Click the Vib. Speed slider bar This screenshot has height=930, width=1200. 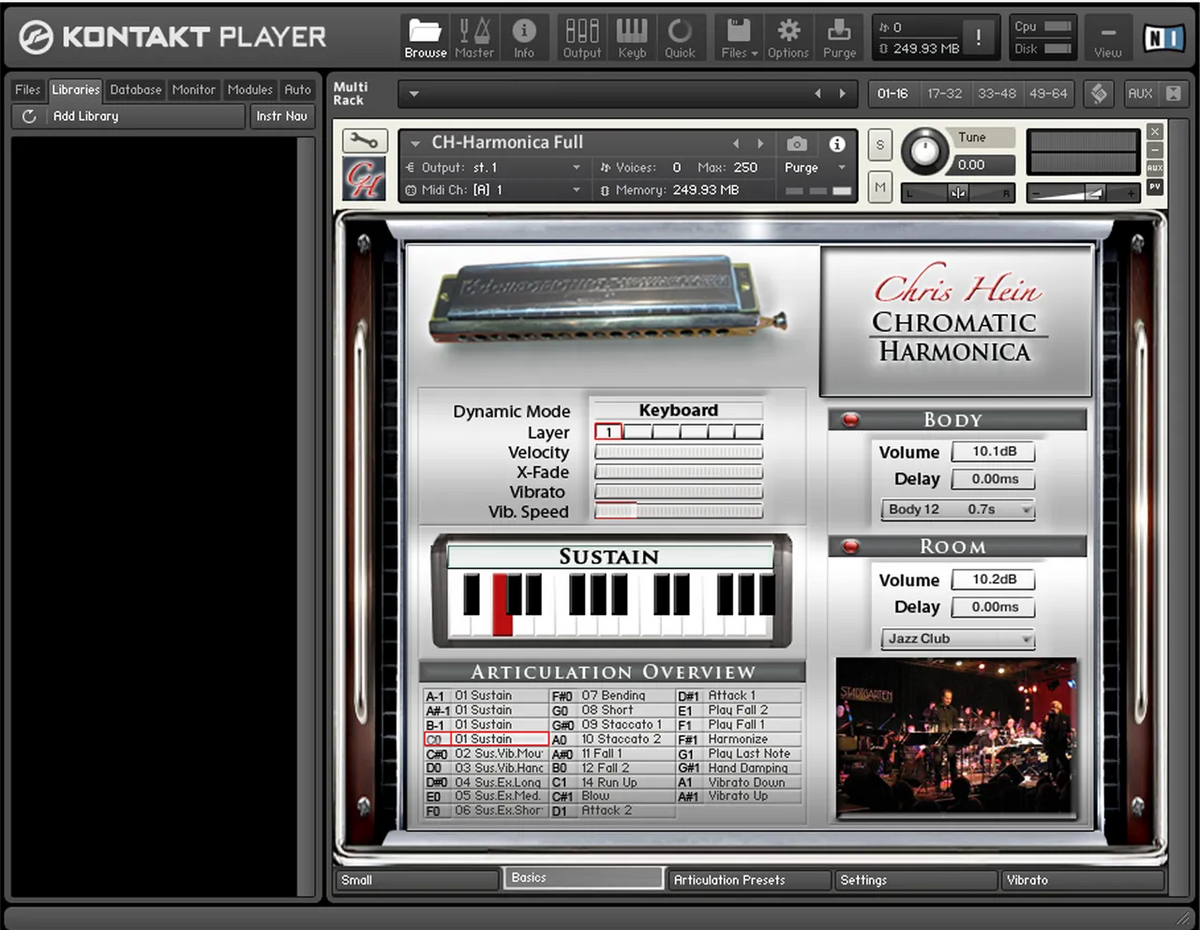click(x=679, y=511)
